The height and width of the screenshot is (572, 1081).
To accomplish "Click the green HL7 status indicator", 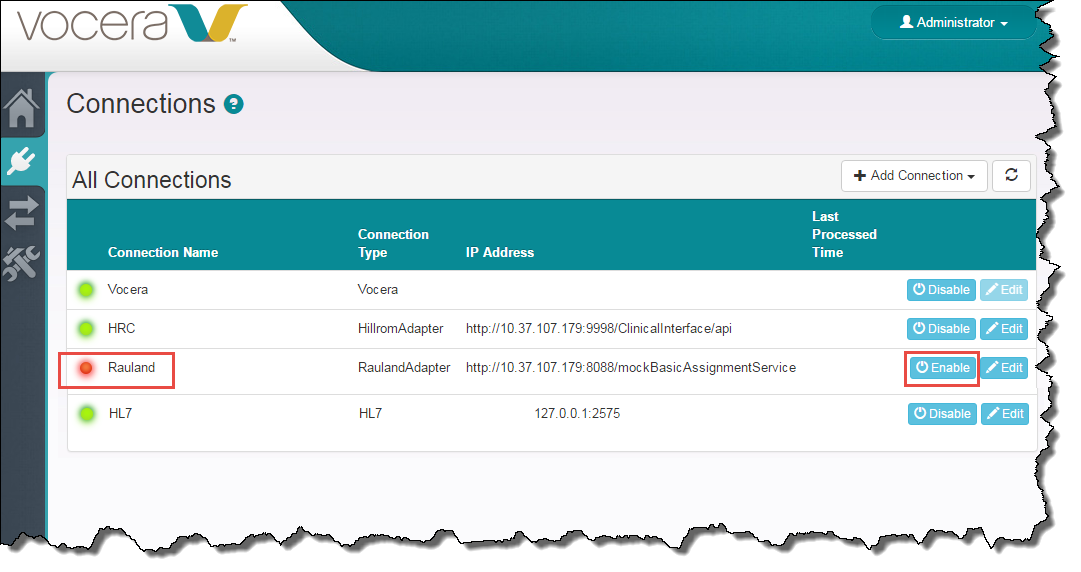I will (x=86, y=413).
